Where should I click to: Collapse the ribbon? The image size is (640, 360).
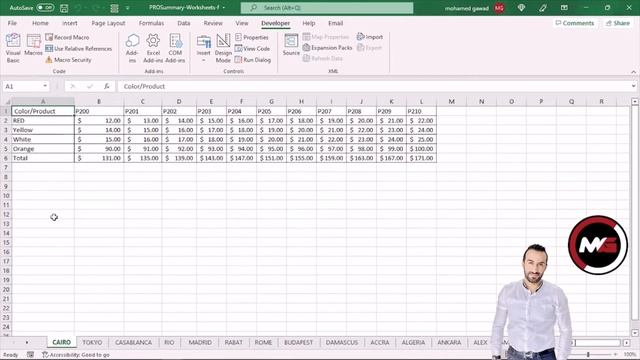633,72
